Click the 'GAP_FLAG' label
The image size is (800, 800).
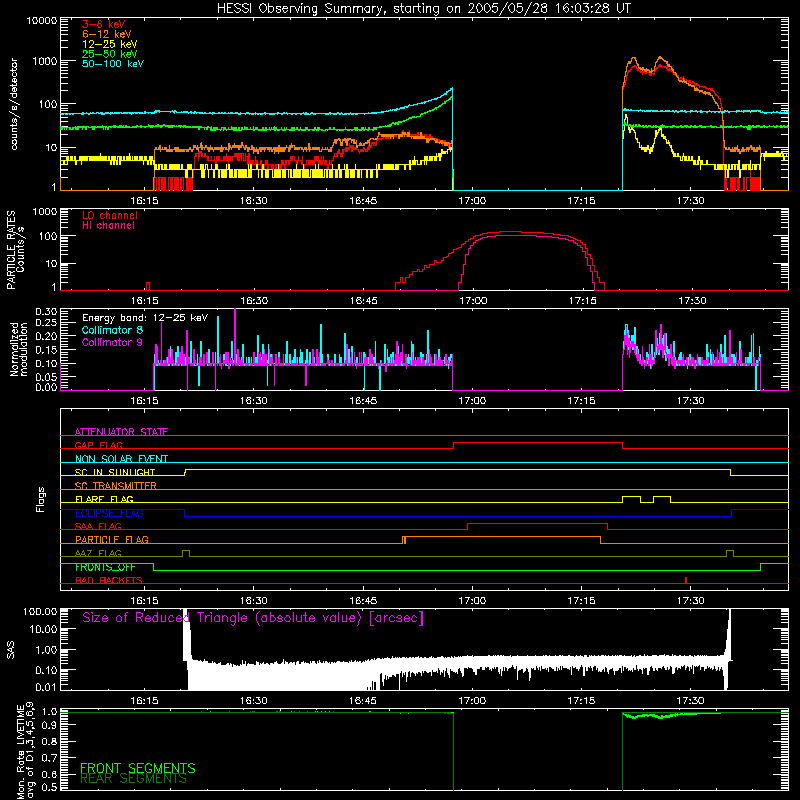coord(98,445)
